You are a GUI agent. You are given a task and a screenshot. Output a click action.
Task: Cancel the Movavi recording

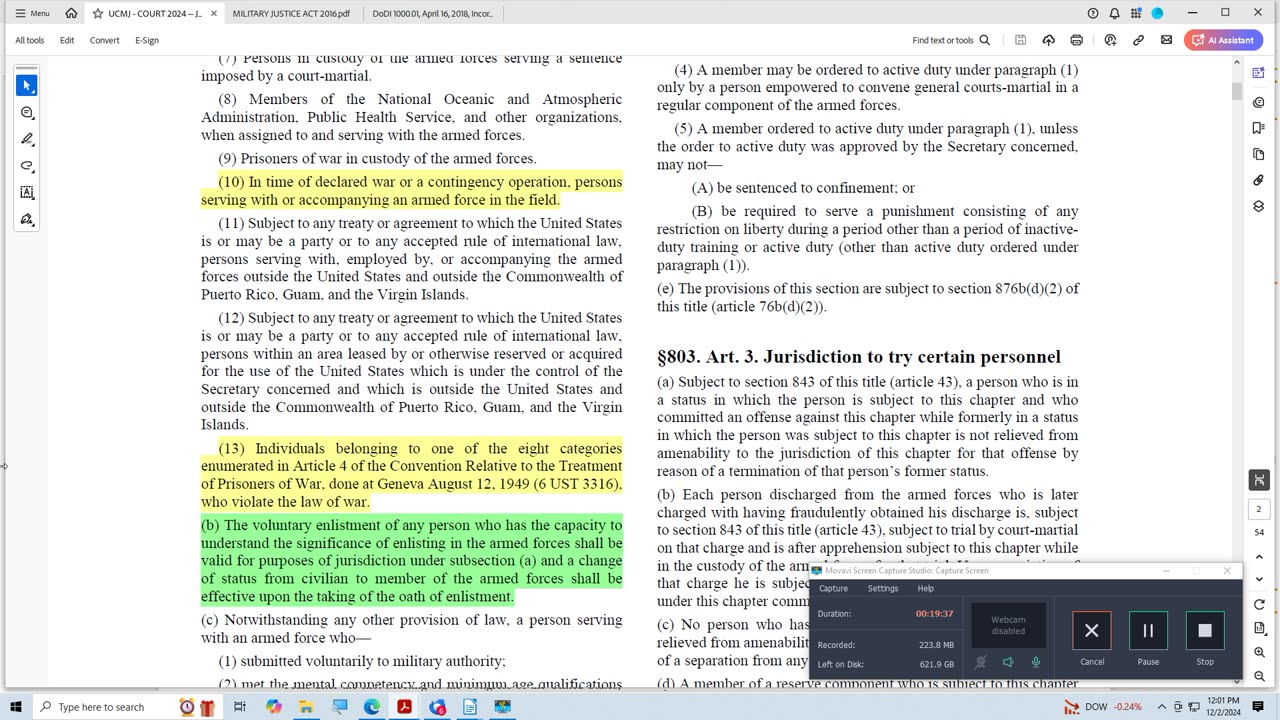(x=1092, y=631)
